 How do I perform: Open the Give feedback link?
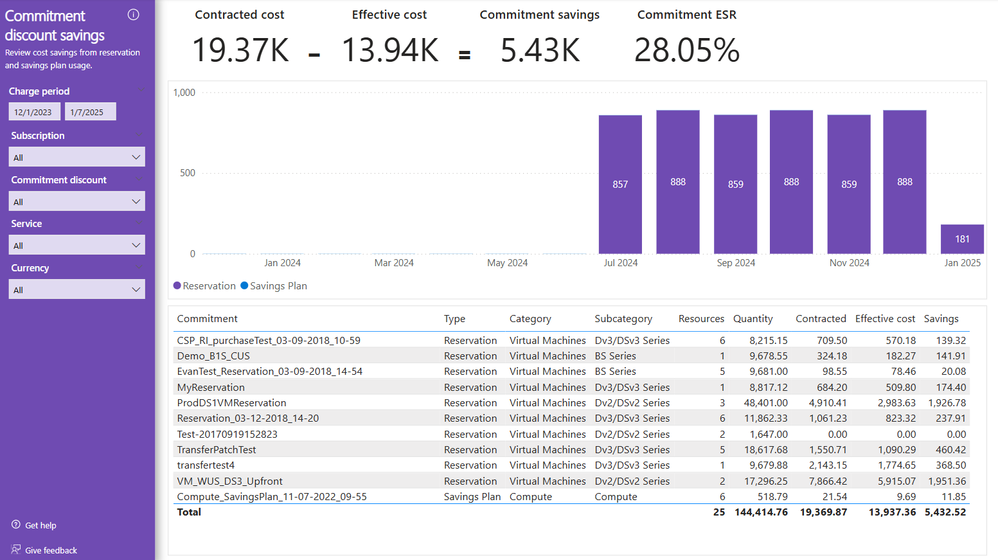[51, 550]
